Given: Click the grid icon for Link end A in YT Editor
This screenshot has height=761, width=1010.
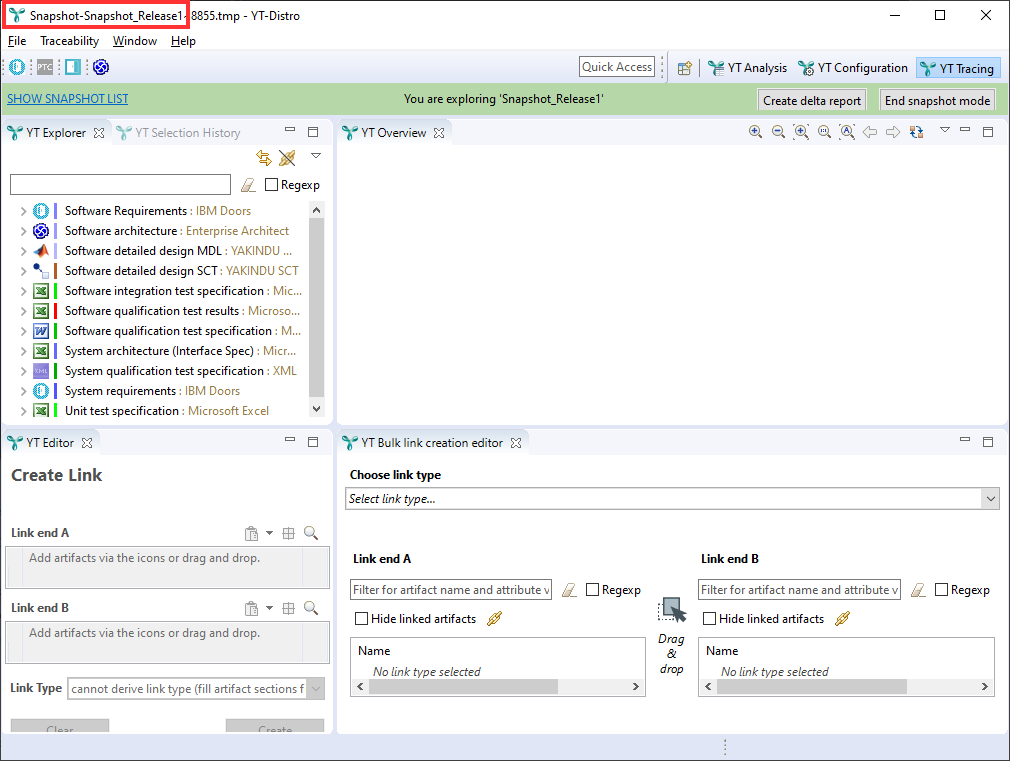Looking at the screenshot, I should (289, 534).
